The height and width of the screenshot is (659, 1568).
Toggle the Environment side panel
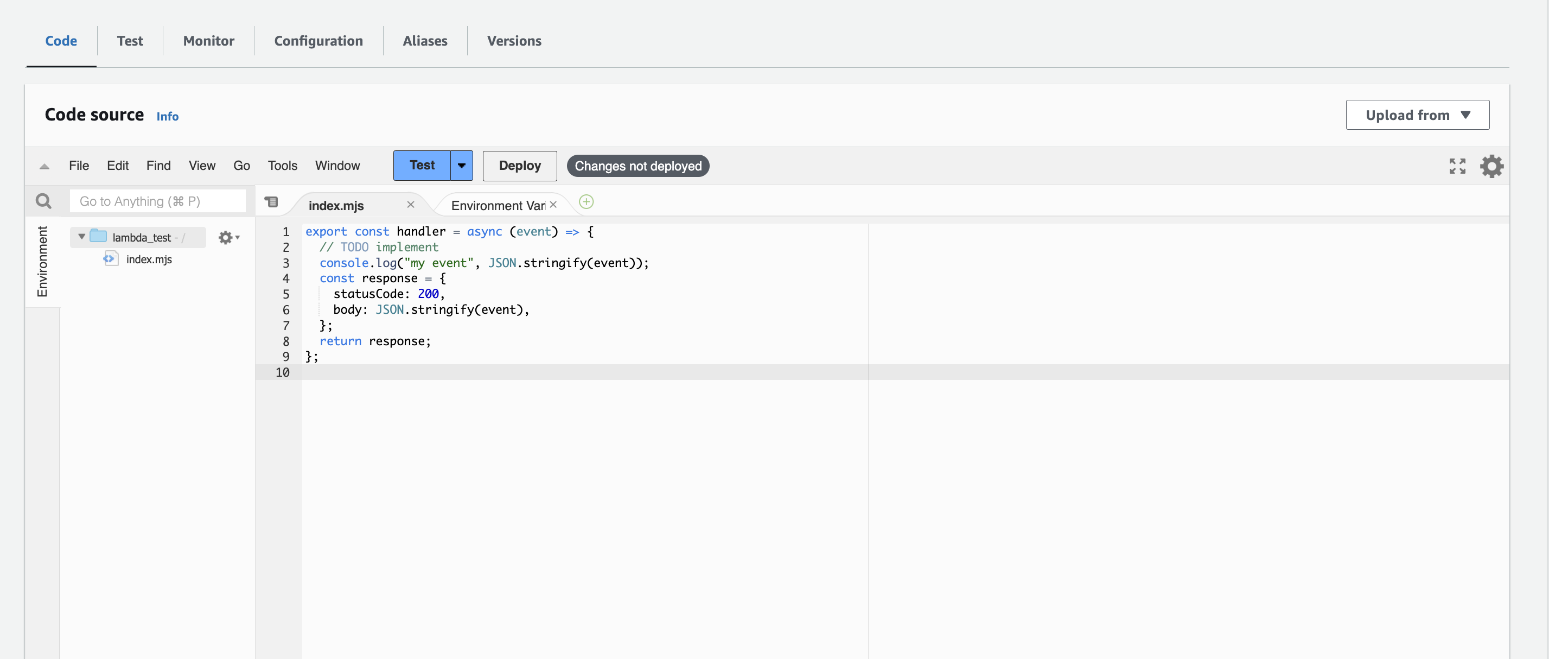42,262
